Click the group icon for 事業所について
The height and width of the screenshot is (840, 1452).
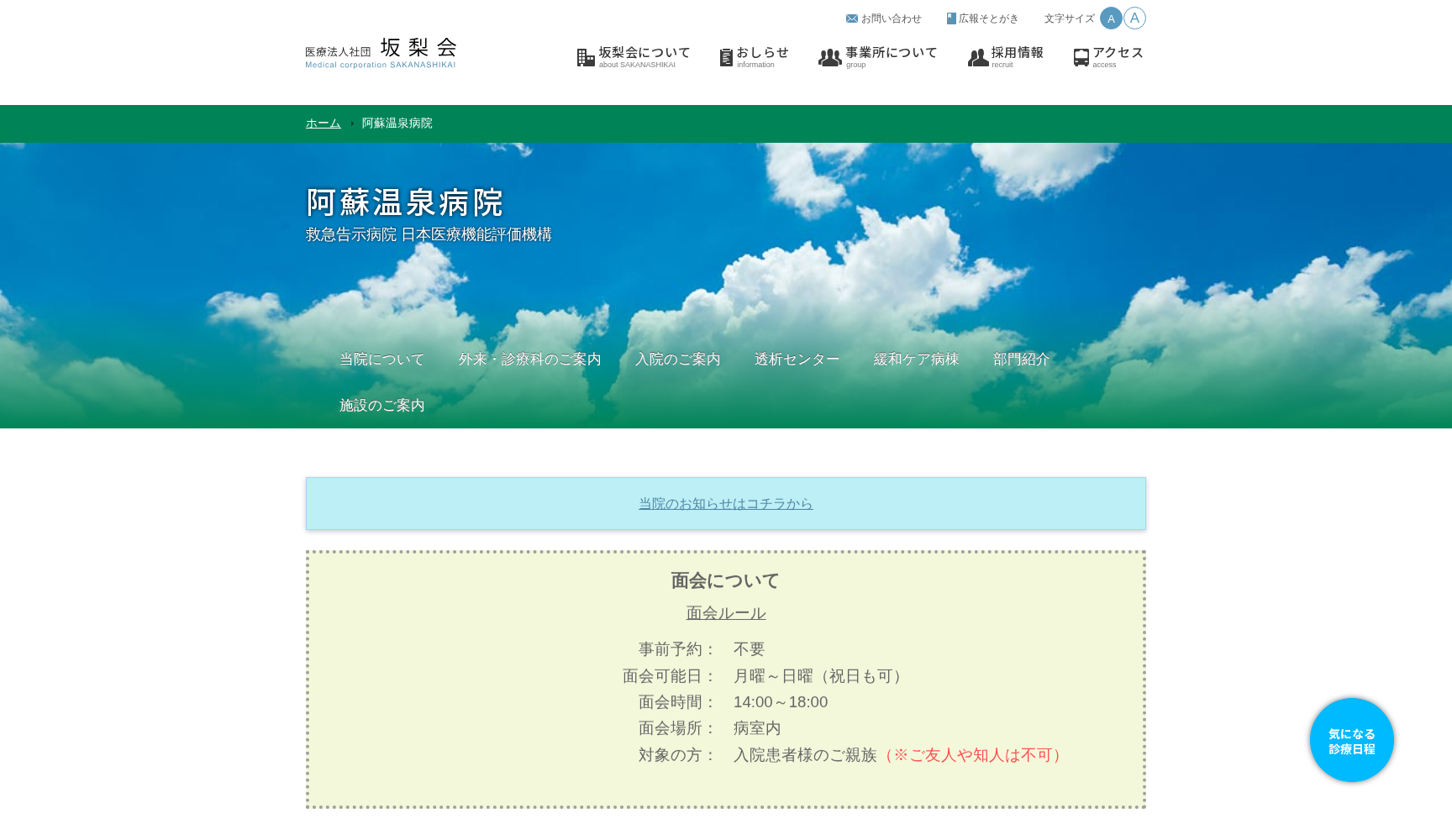point(830,56)
